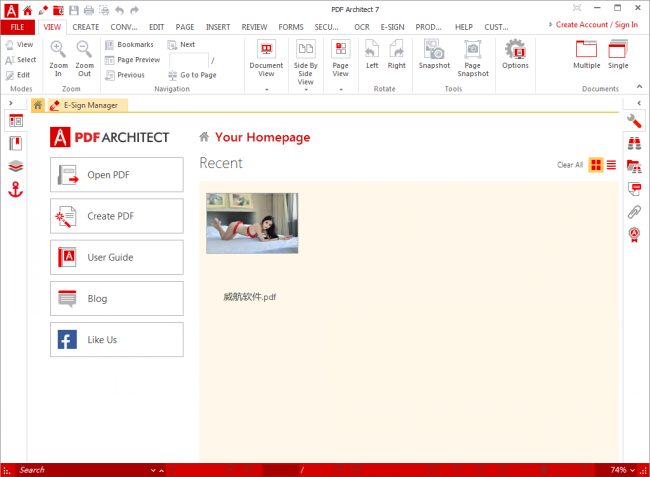Screen dimensions: 650x477
Task: Go to Next page
Action: pyautogui.click(x=181, y=44)
